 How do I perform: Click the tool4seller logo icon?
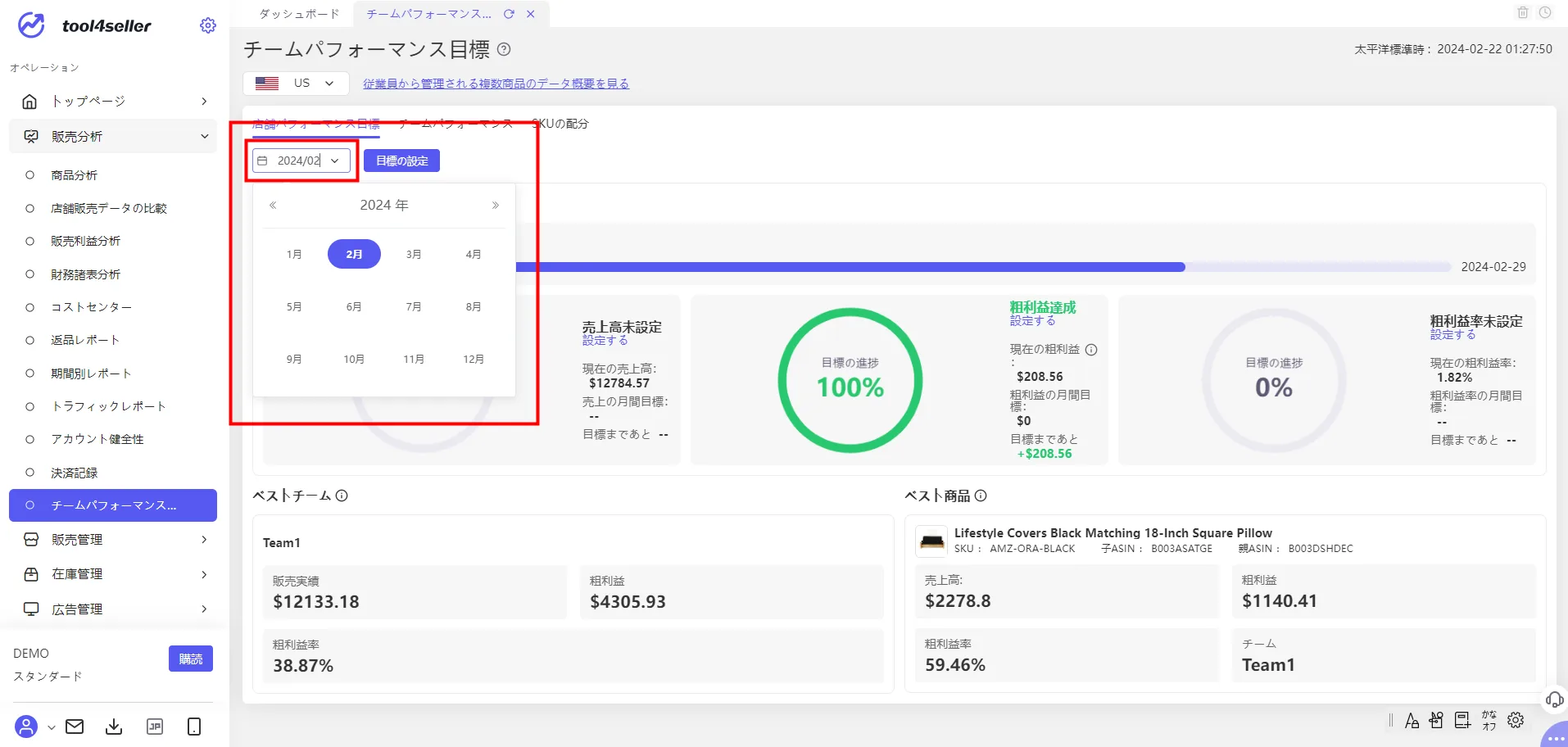click(31, 25)
